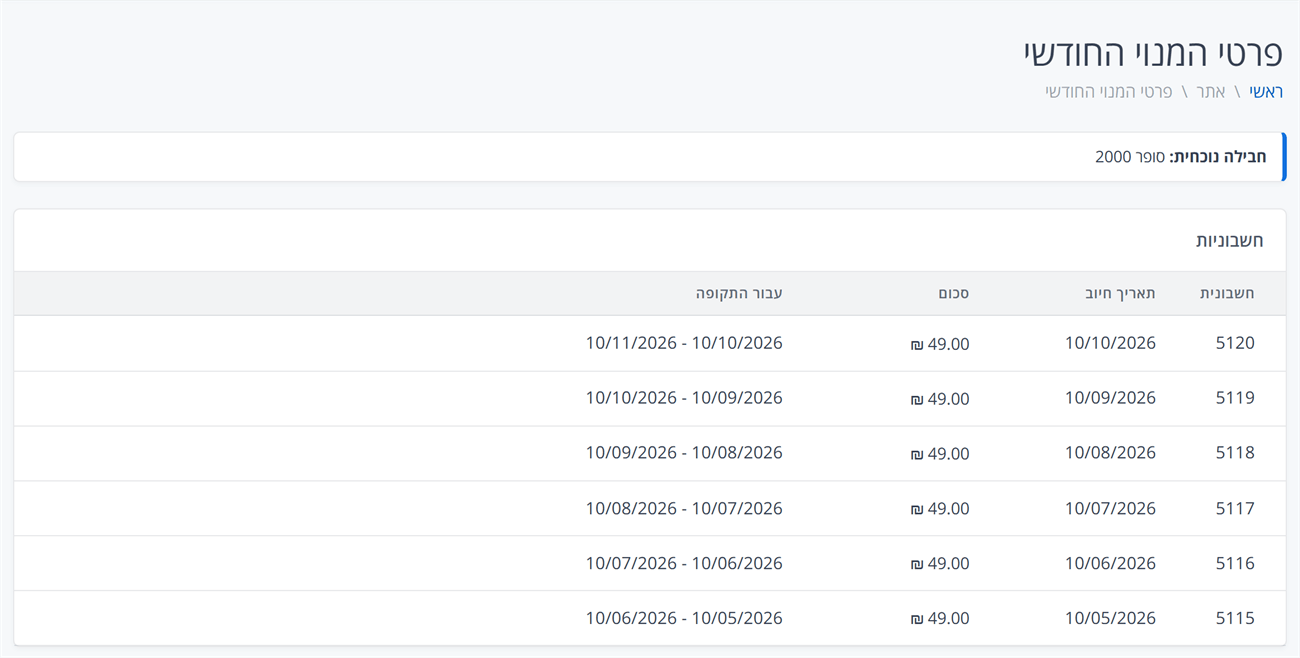
Task: Click the period 10/09/2026 - 10/08/2026
Action: pos(684,453)
